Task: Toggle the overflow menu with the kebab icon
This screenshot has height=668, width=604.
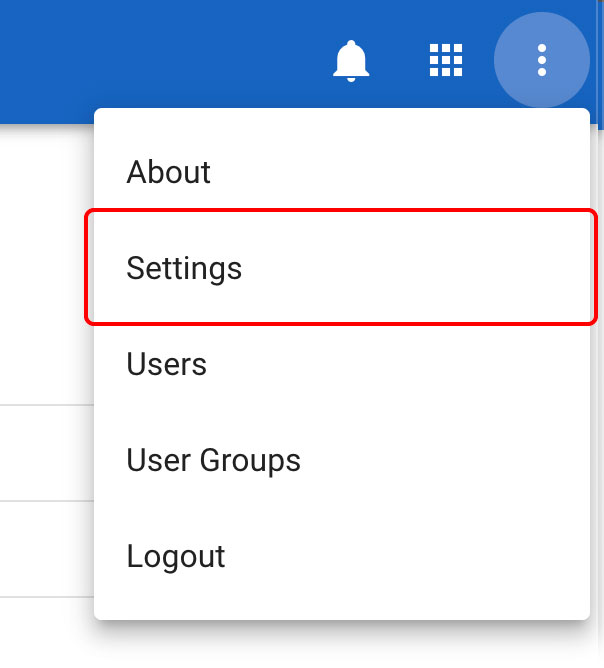Action: (542, 60)
